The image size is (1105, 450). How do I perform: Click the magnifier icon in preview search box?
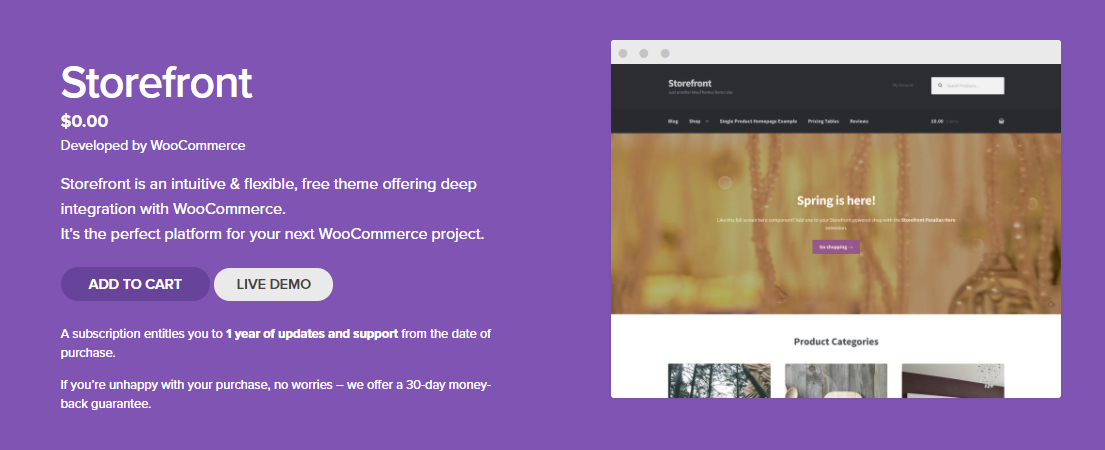(940, 85)
